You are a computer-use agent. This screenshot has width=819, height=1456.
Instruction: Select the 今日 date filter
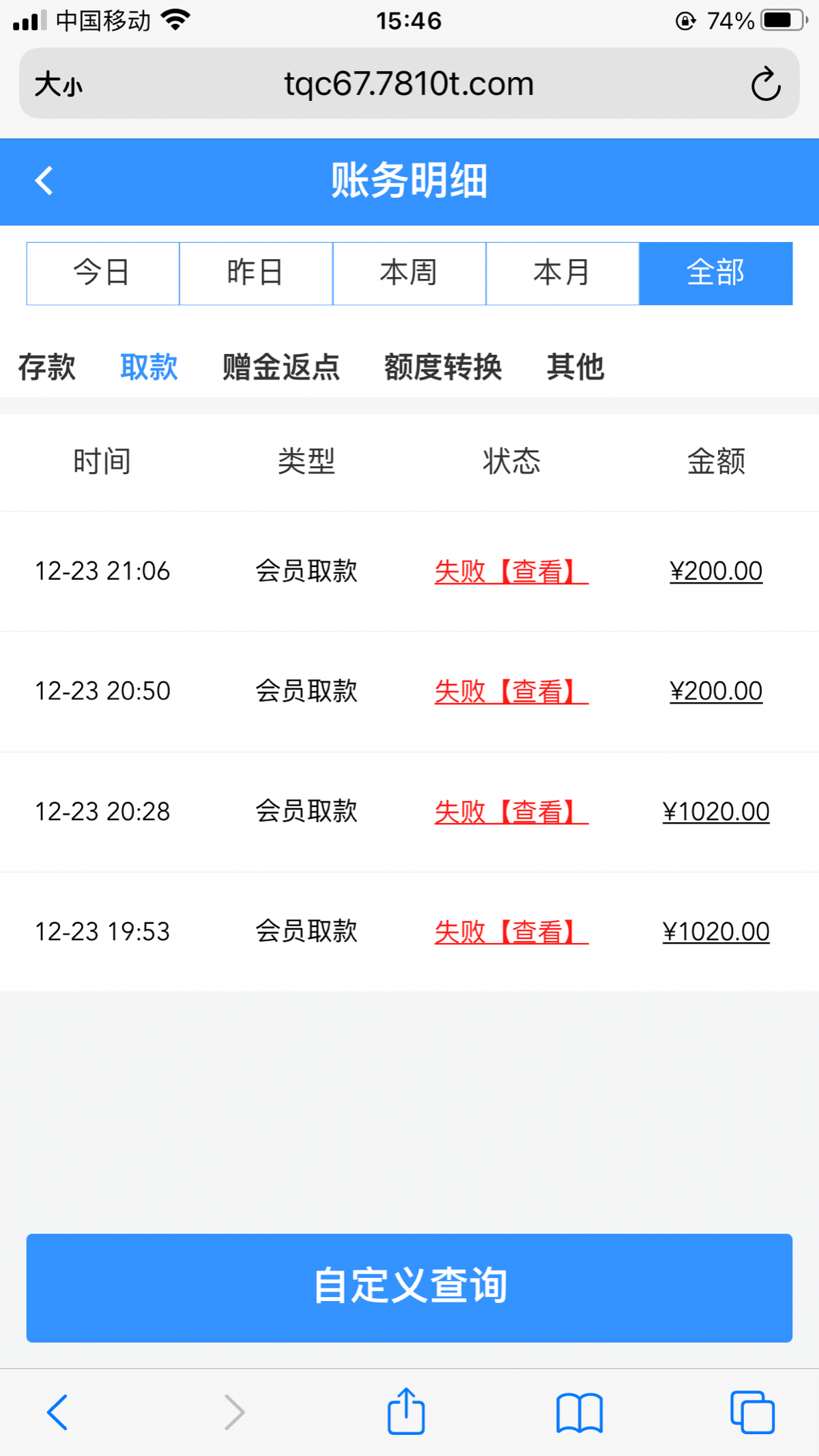point(103,273)
